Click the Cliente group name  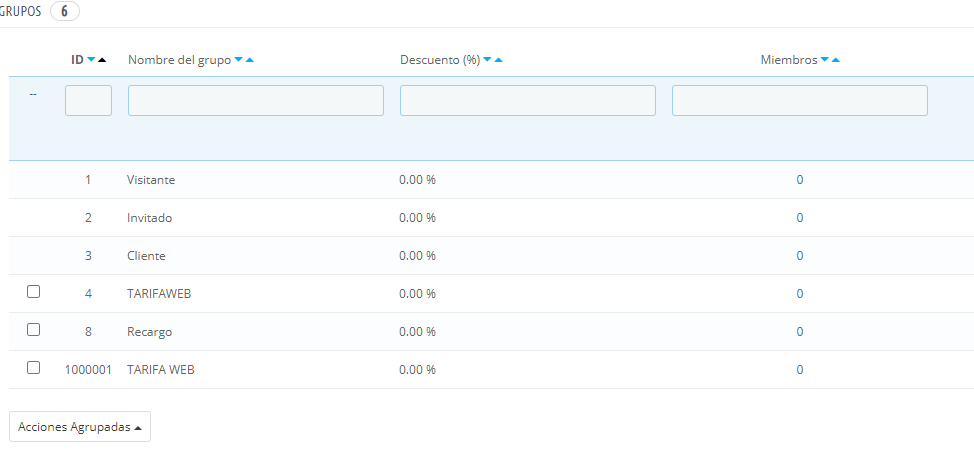coord(147,256)
